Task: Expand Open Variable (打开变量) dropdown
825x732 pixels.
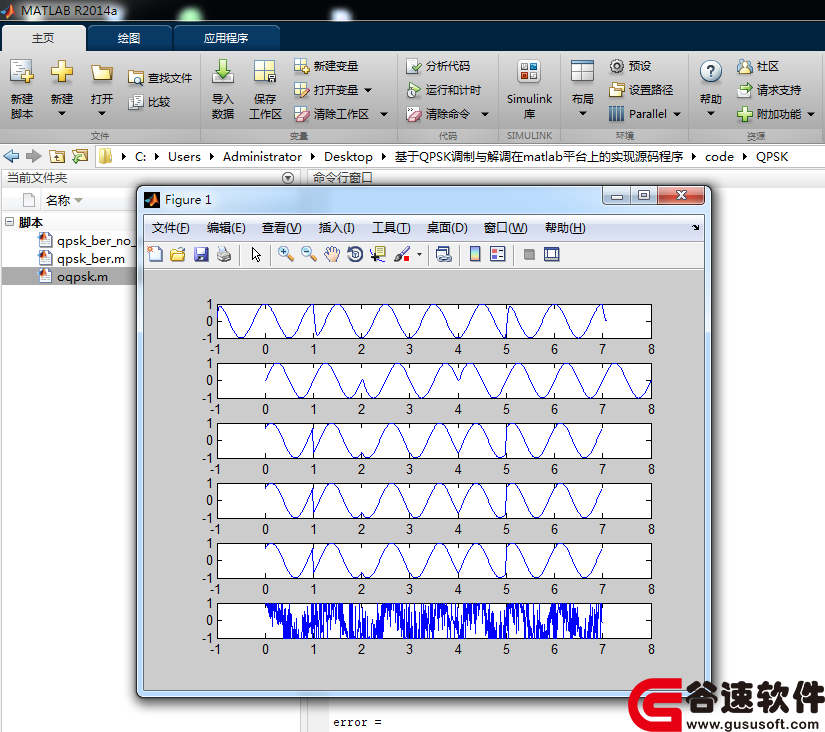Action: [368, 90]
